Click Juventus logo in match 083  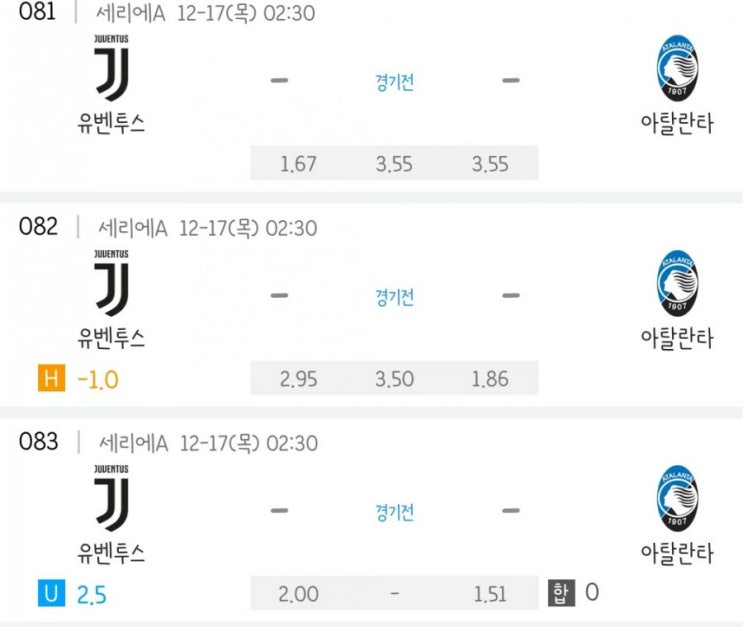click(111, 505)
